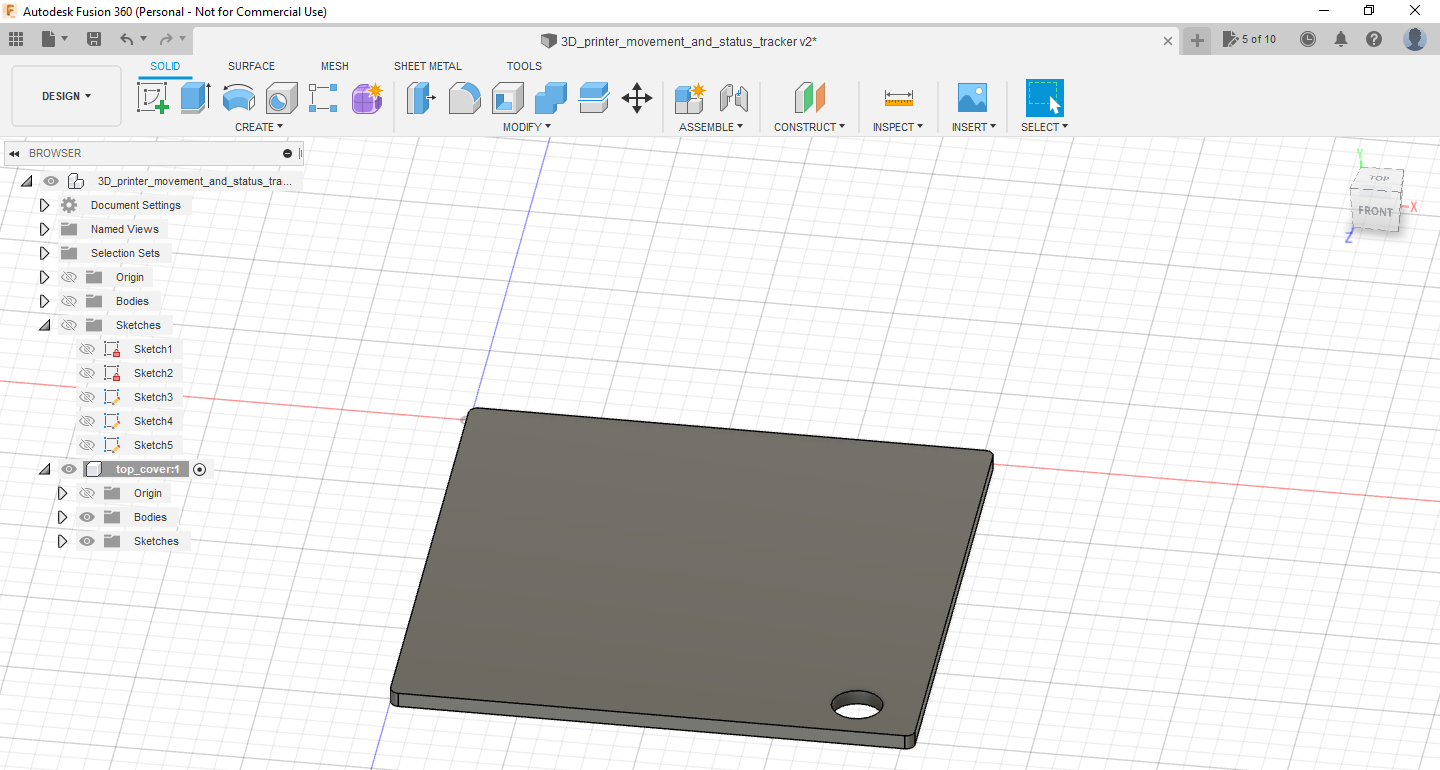Switch to the SHEET METAL tab
This screenshot has width=1440, height=770.
point(427,66)
